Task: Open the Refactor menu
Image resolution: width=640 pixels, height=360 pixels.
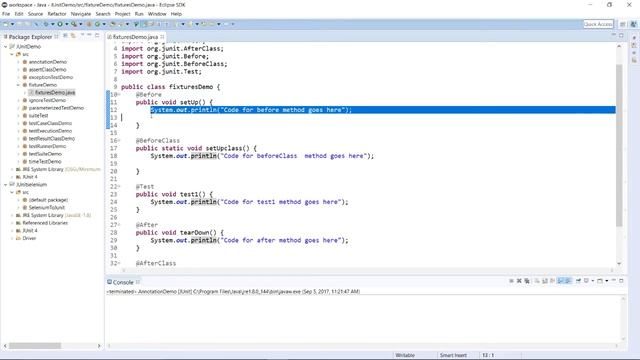Action: click(x=57, y=14)
